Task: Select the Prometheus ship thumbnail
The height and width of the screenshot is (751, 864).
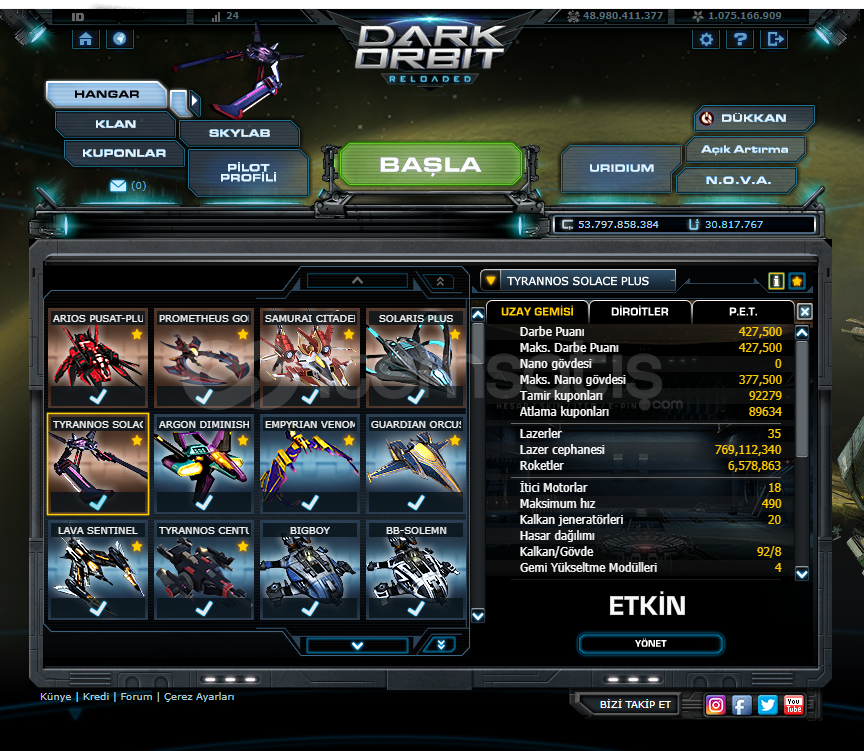Action: tap(204, 358)
